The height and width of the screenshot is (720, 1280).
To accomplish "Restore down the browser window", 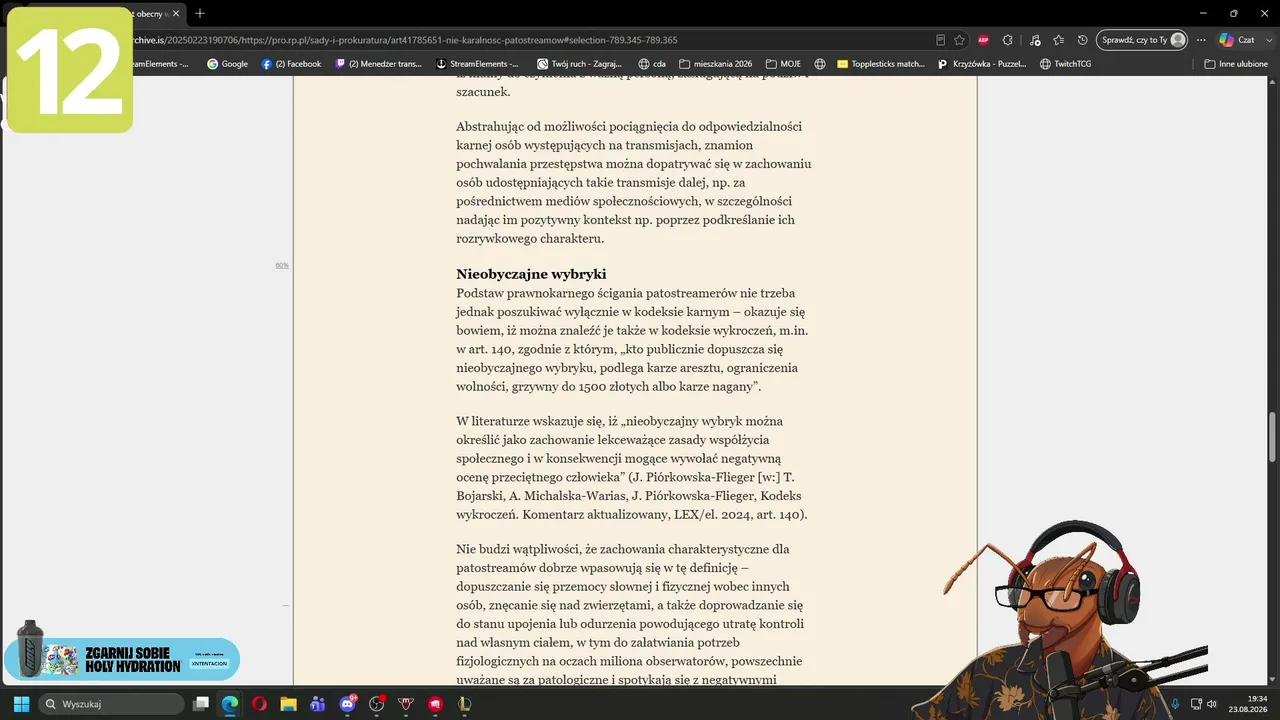I will point(1233,13).
